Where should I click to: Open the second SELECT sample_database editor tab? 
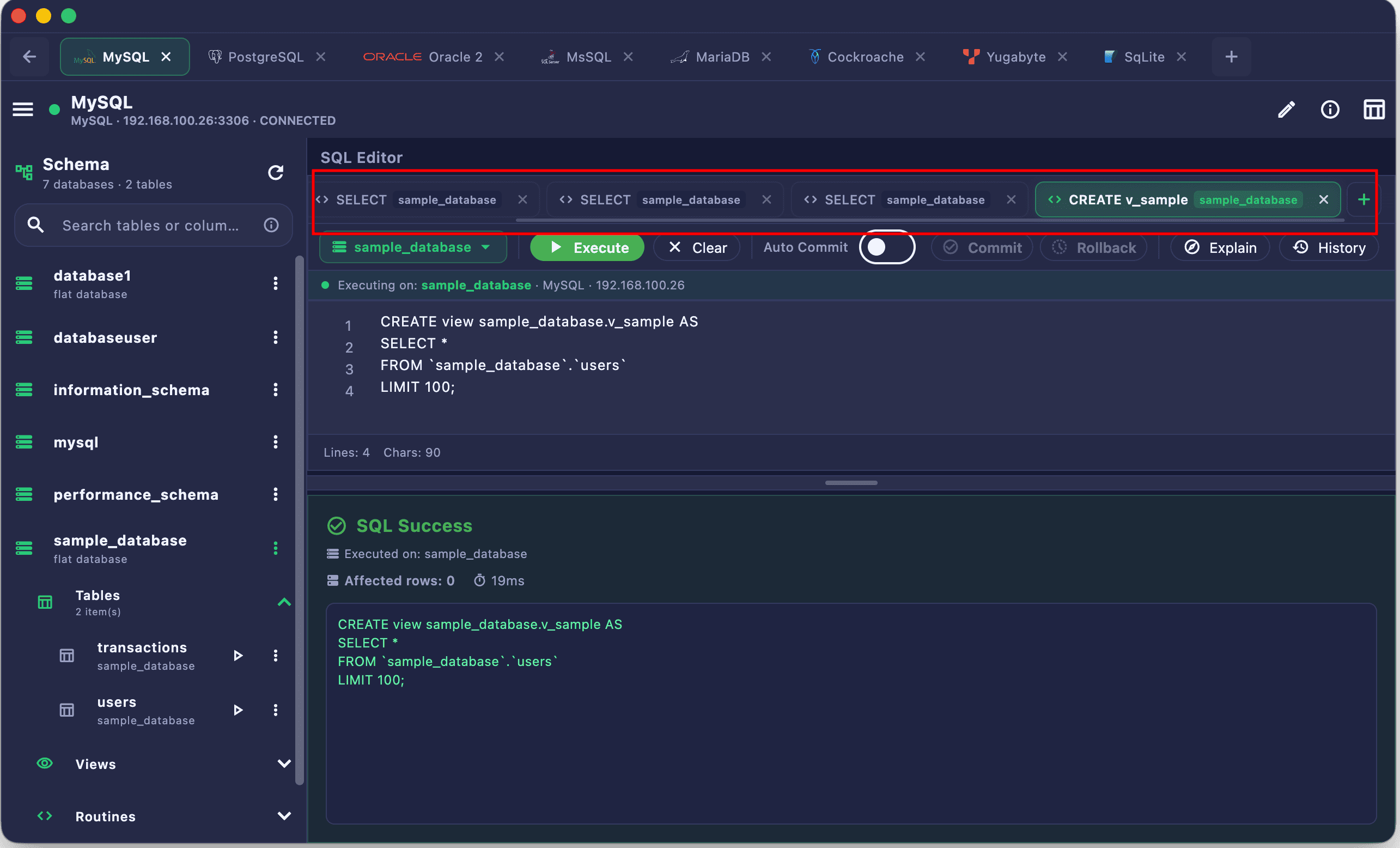[664, 199]
